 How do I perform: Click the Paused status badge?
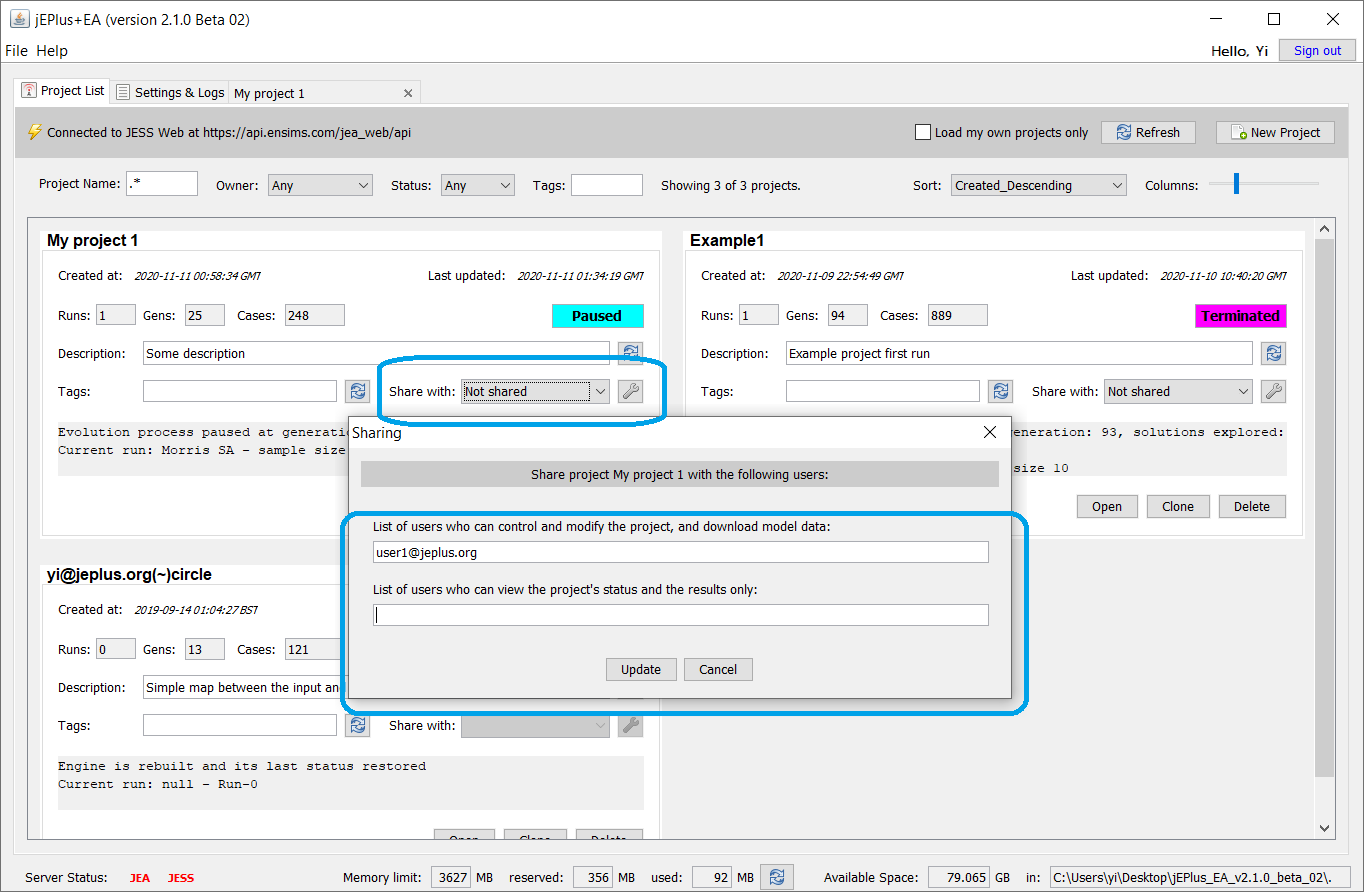(x=597, y=316)
